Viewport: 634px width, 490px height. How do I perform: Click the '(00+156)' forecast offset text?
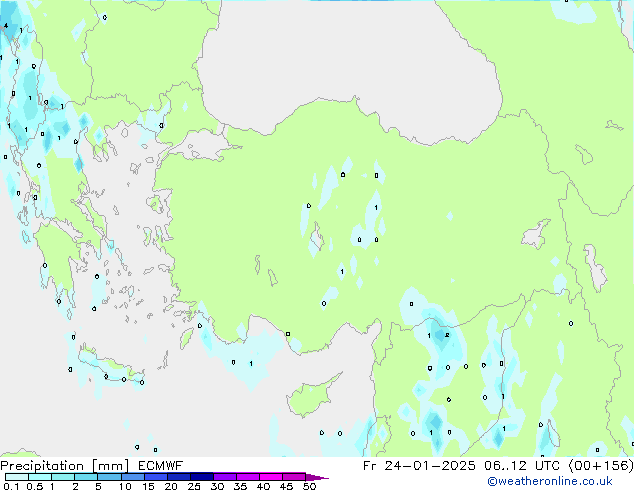(601, 466)
